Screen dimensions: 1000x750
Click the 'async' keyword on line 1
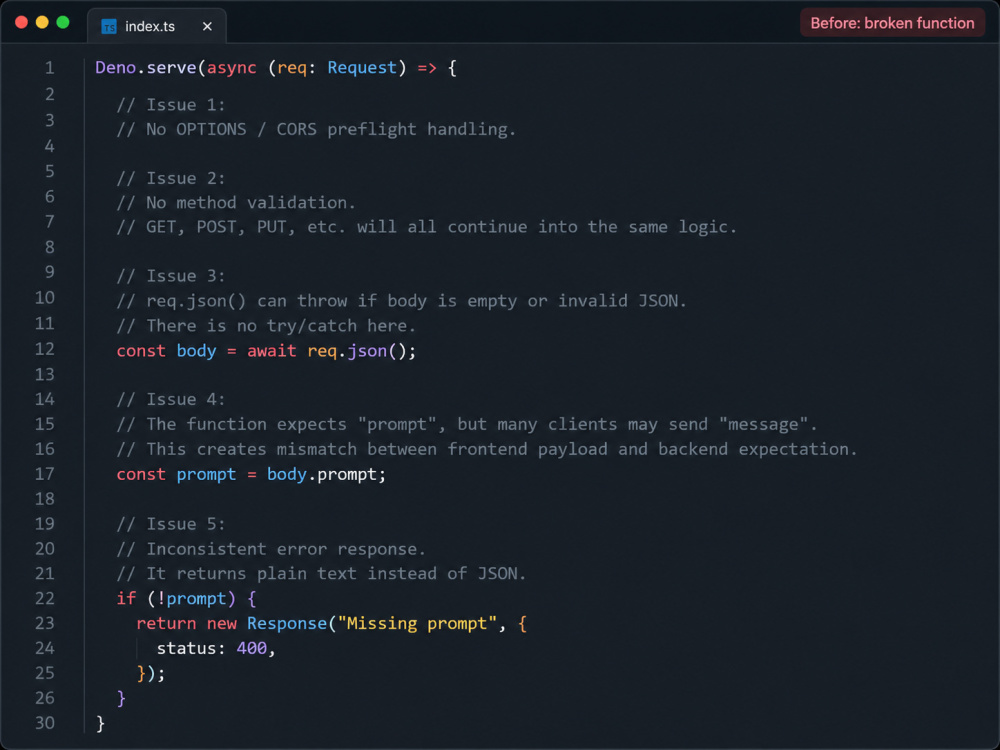231,68
